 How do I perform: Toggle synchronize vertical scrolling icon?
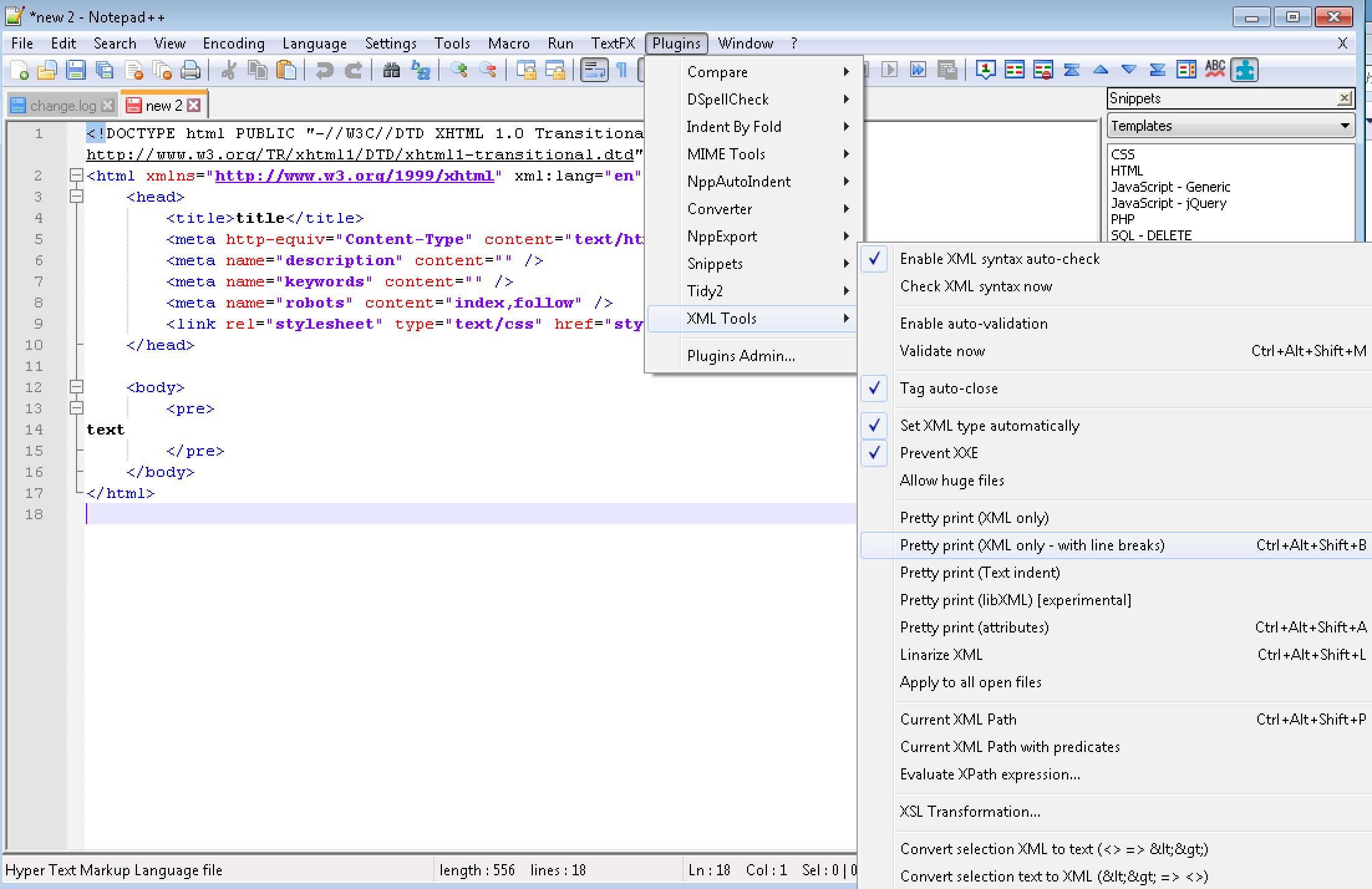(526, 70)
